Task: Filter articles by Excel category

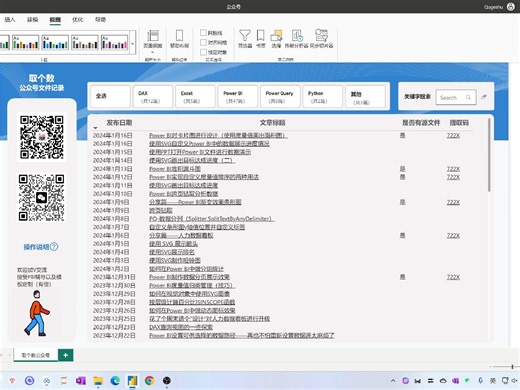Action: click(195, 96)
